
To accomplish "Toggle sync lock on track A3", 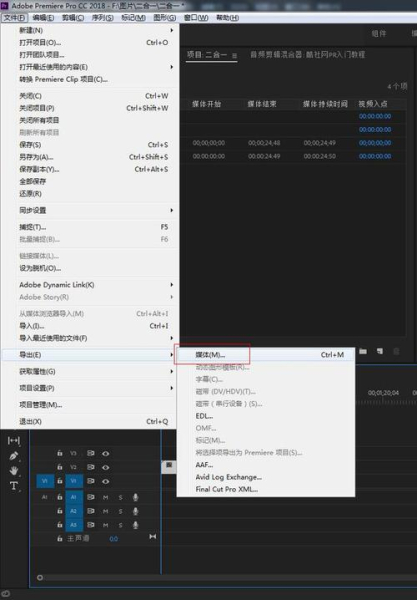I will pyautogui.click(x=91, y=525).
